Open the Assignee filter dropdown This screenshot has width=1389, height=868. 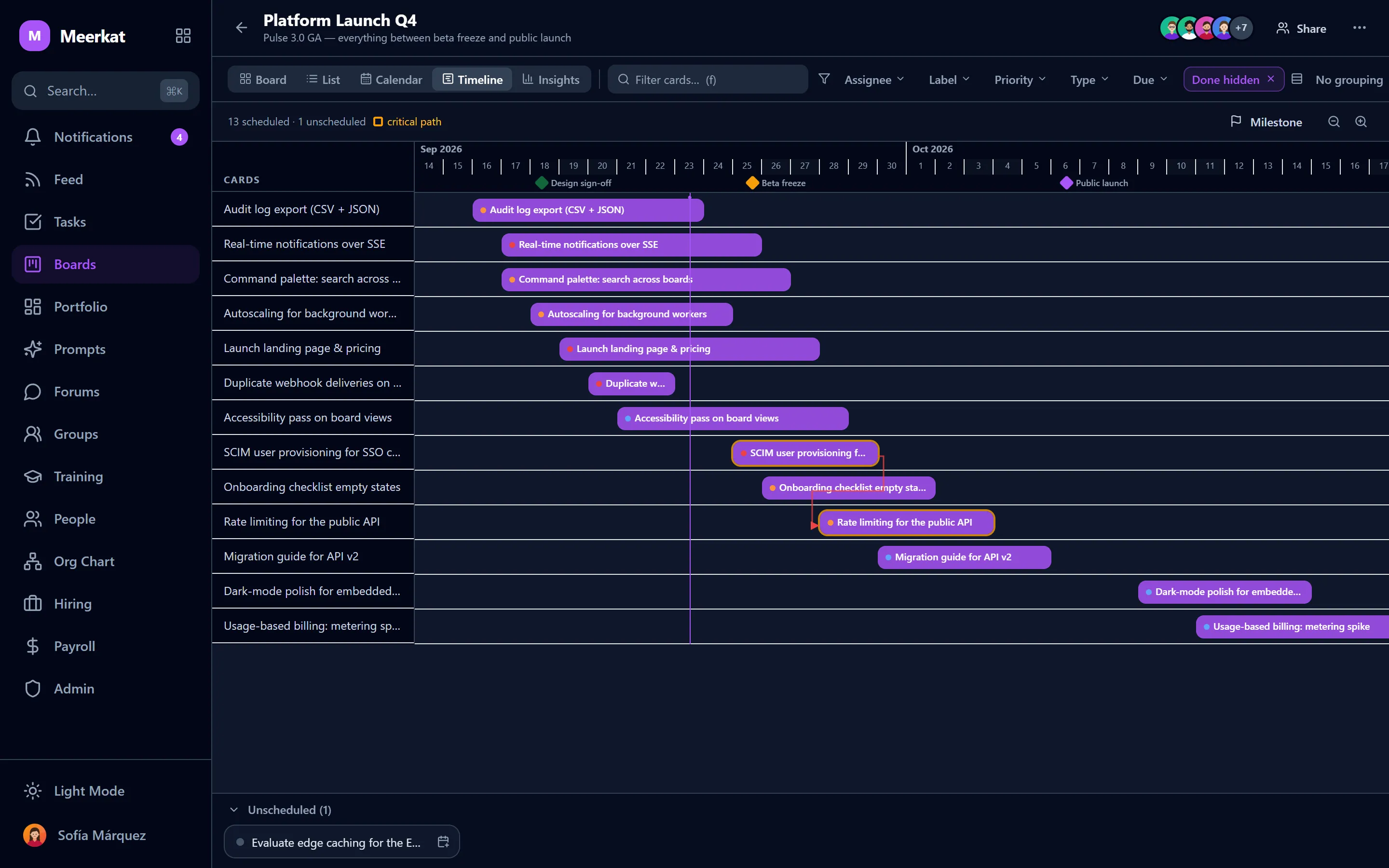pos(873,80)
